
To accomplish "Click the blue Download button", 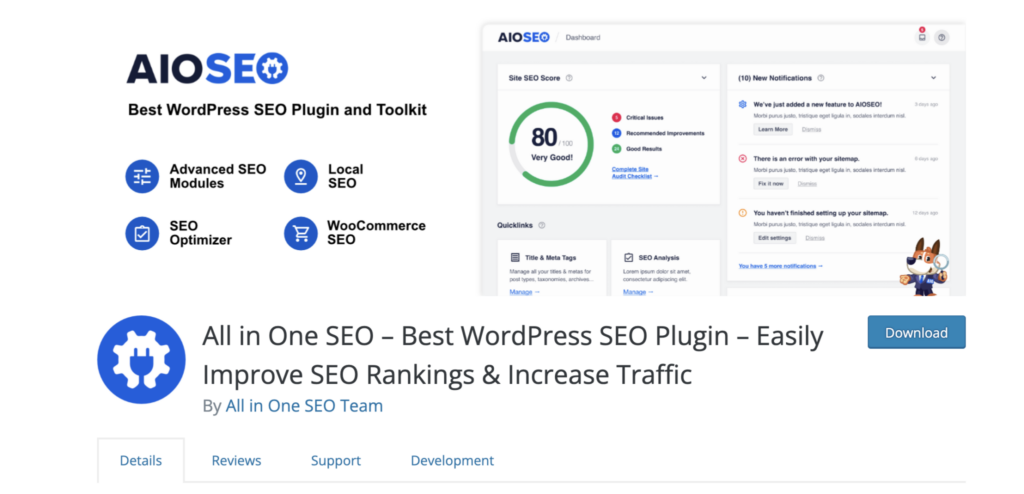I will (916, 333).
